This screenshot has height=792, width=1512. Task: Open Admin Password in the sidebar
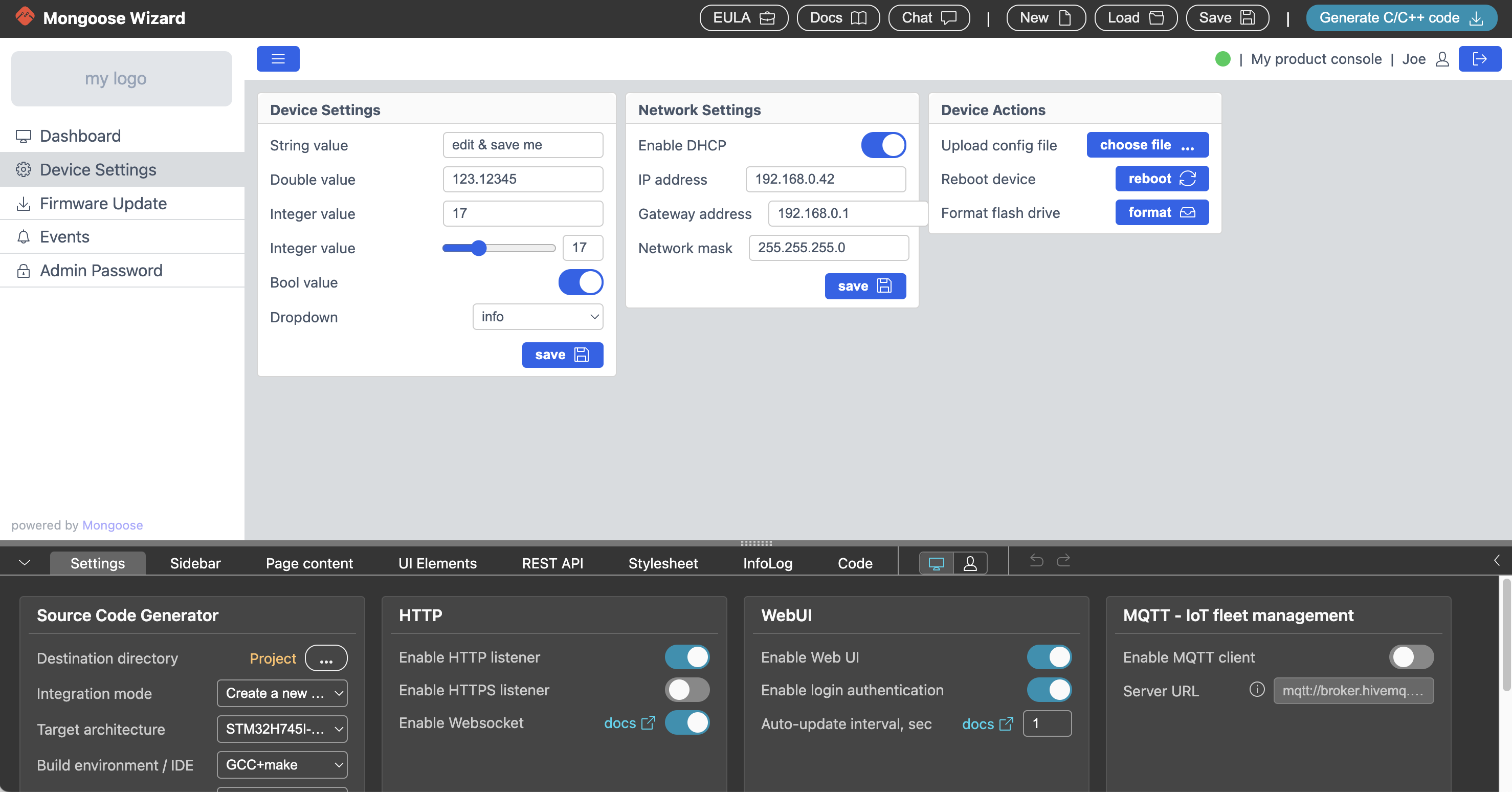click(x=122, y=270)
